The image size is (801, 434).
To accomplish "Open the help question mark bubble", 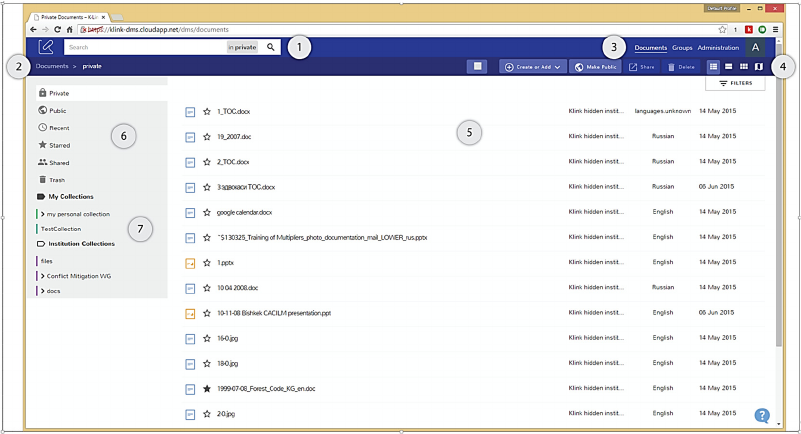I will pyautogui.click(x=762, y=415).
